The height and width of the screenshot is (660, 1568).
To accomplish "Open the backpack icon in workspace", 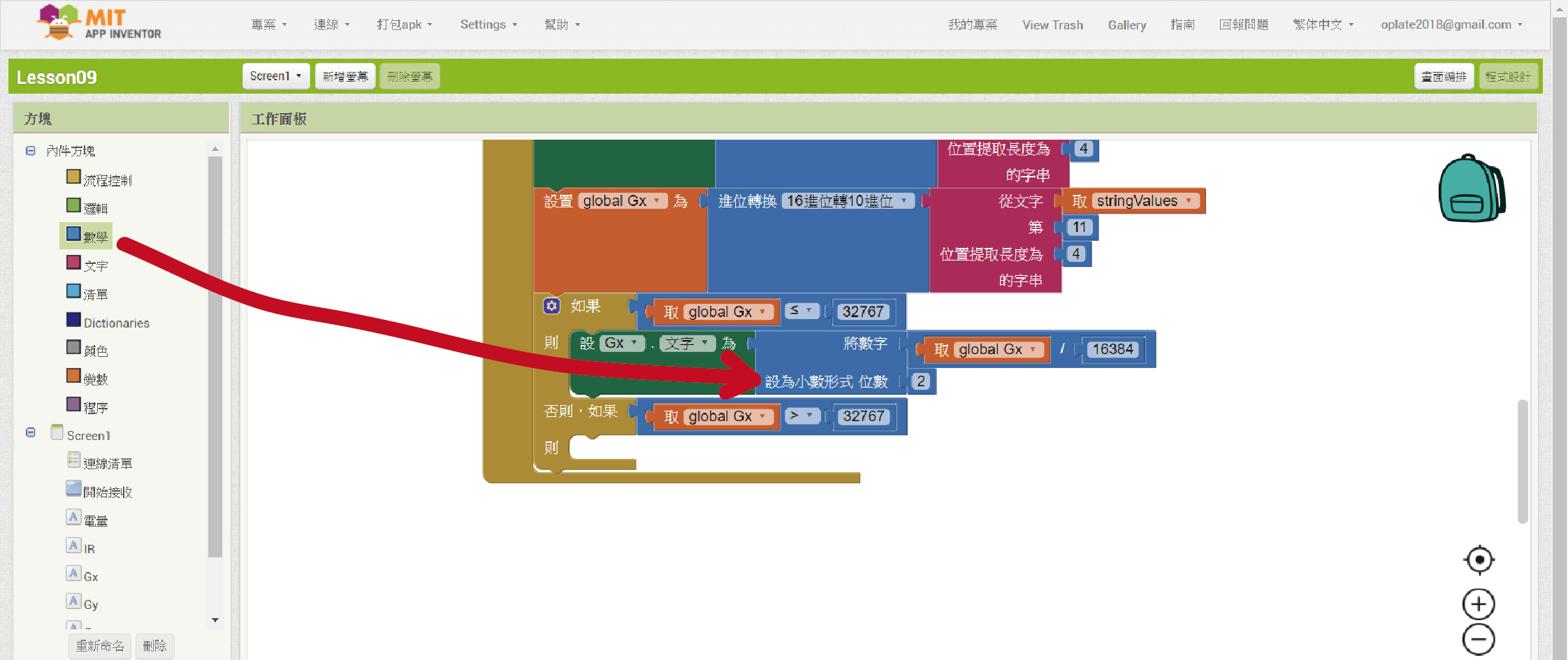I will pyautogui.click(x=1471, y=189).
